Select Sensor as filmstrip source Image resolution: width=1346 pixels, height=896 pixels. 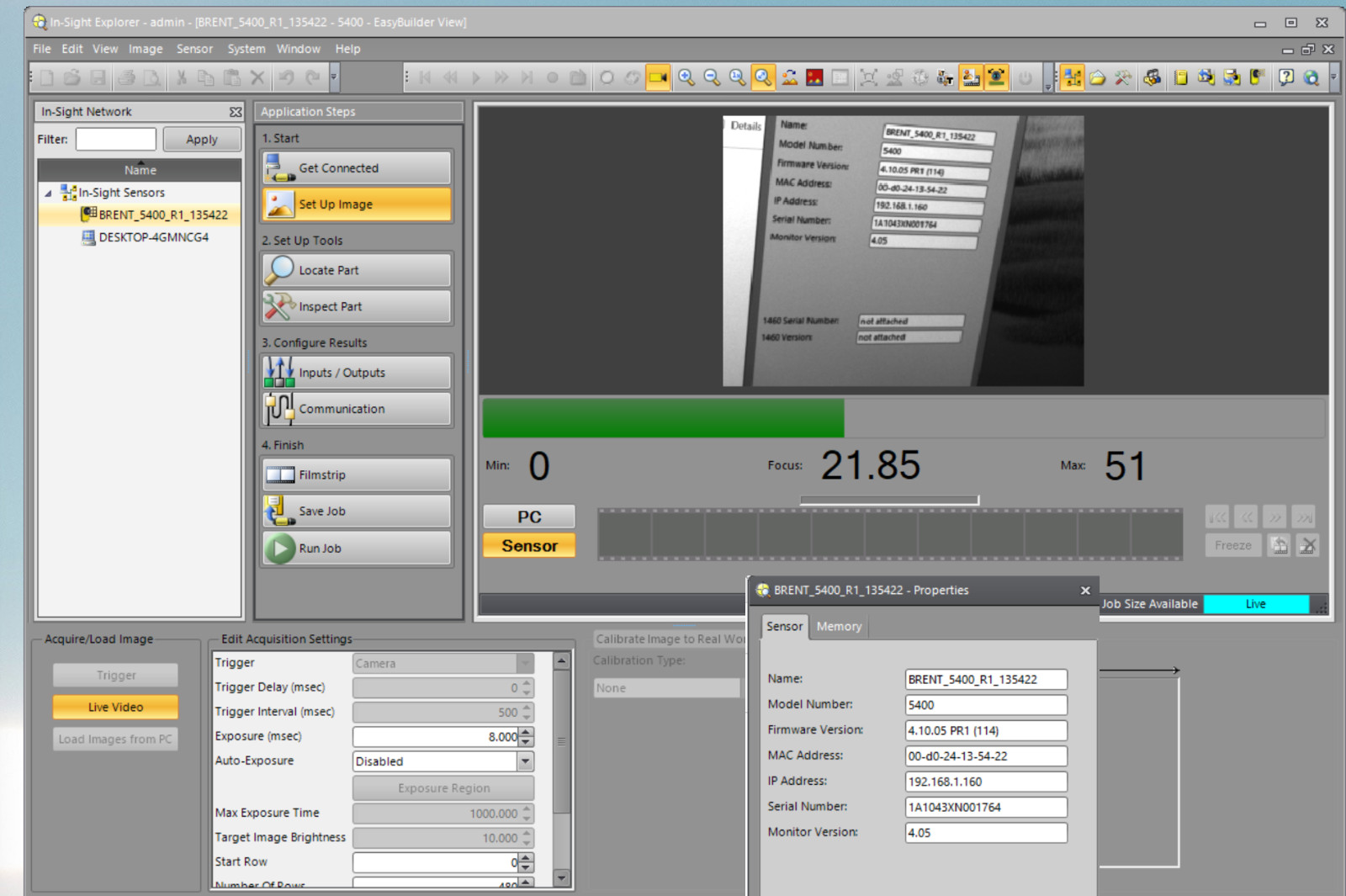click(x=529, y=546)
